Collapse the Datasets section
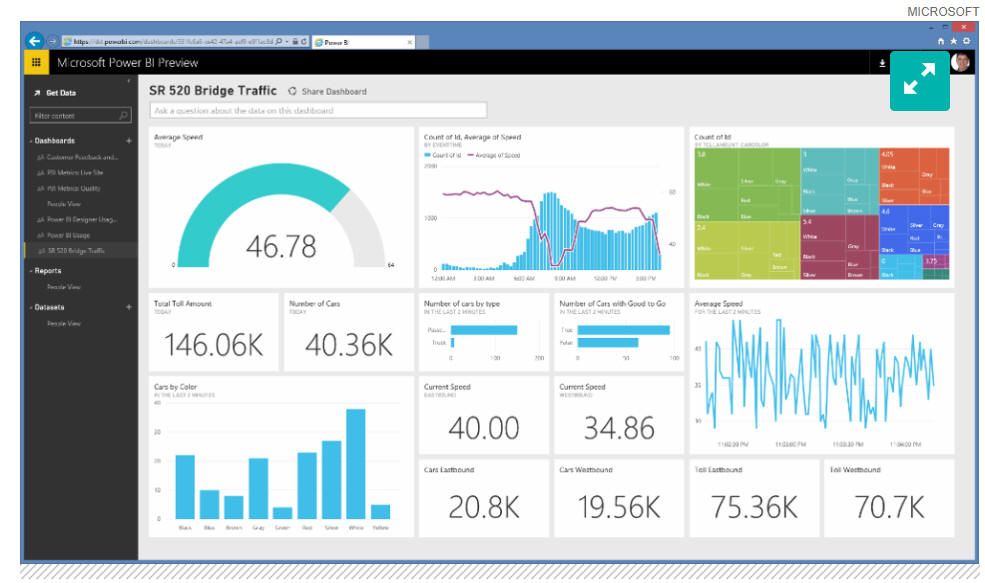985x583 pixels. [x=31, y=307]
